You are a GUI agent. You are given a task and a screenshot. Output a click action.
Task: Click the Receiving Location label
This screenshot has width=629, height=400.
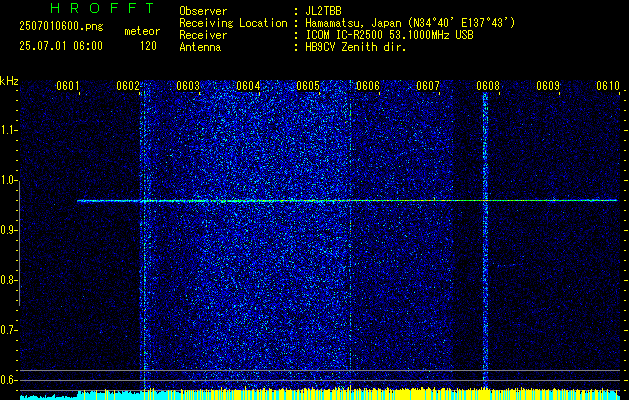(233, 23)
